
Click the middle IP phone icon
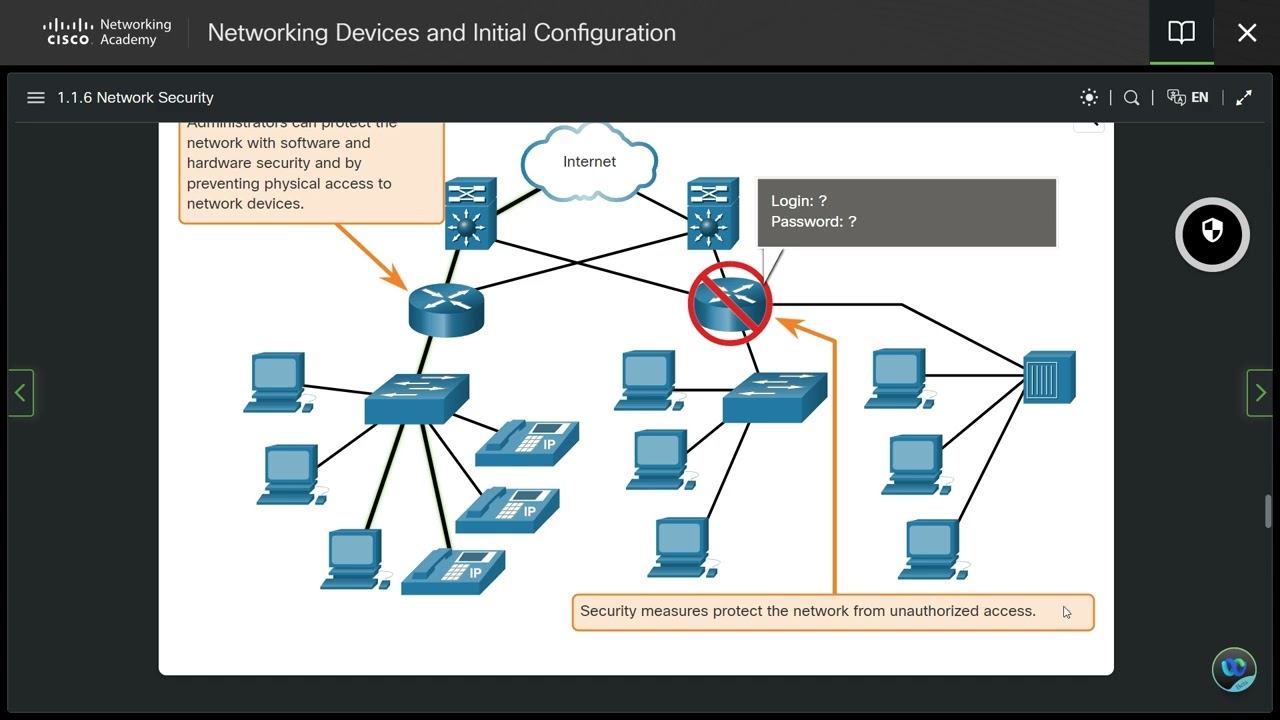point(508,510)
